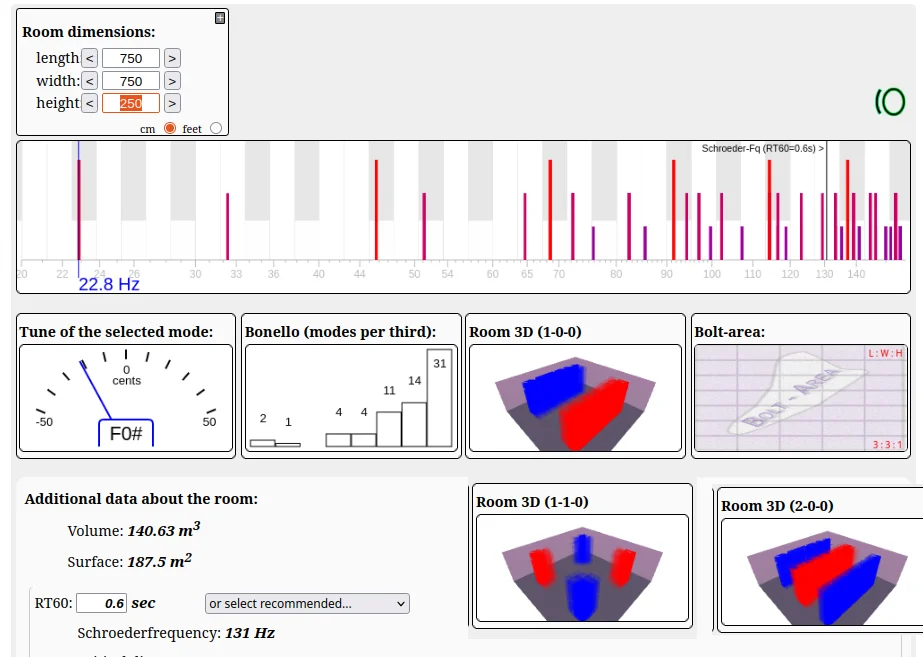Screen dimensions: 923x657
Task: Open the Room 3D (1-0-0) view
Action: click(576, 398)
